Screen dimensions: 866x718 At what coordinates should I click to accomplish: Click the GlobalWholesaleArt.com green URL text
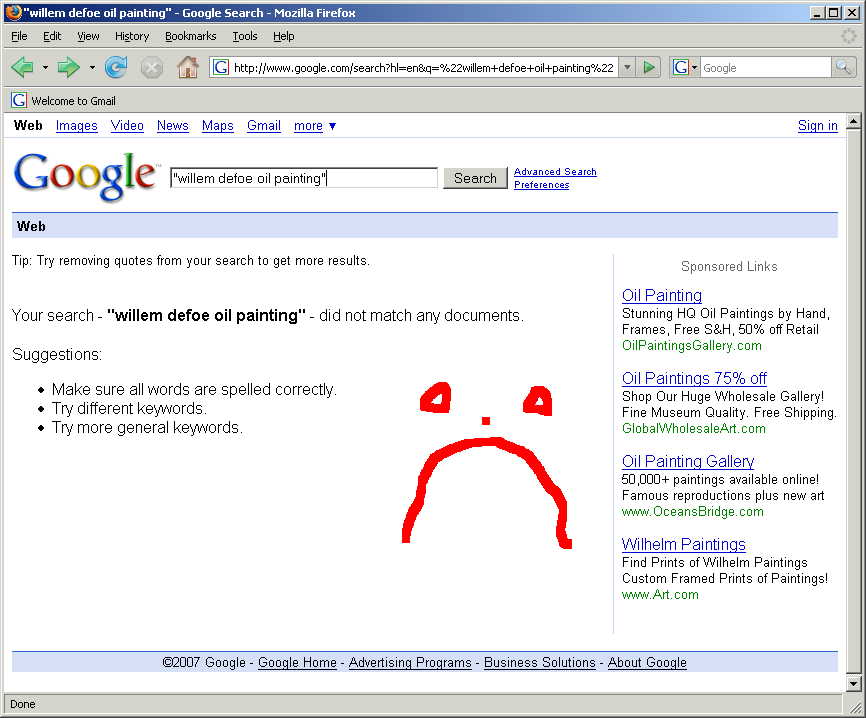pyautogui.click(x=694, y=429)
